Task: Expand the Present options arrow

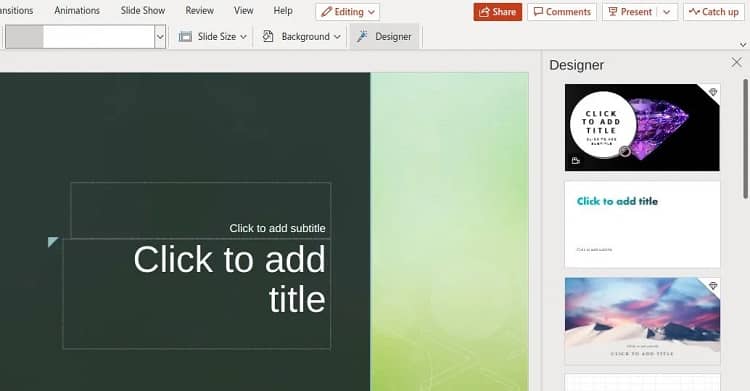Action: tap(667, 12)
